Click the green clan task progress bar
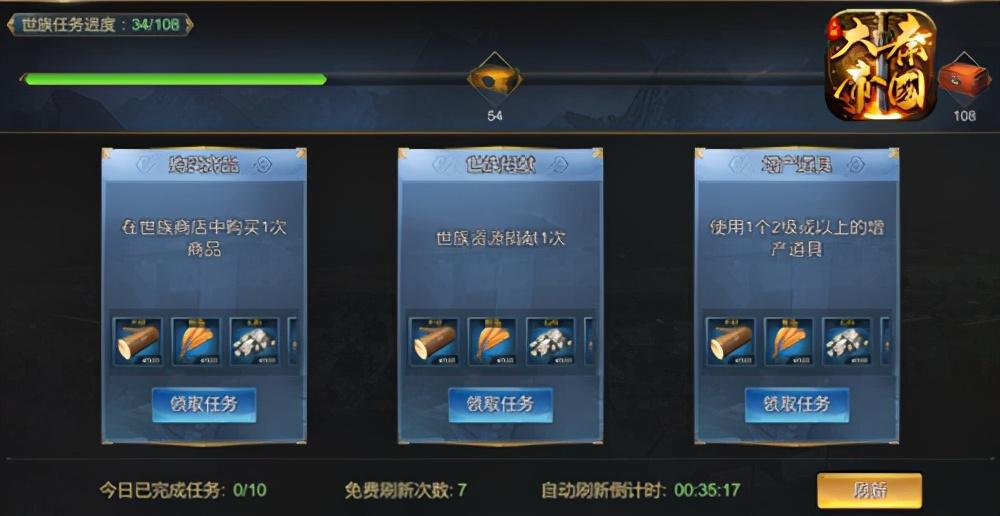The height and width of the screenshot is (516, 1000). 175,79
